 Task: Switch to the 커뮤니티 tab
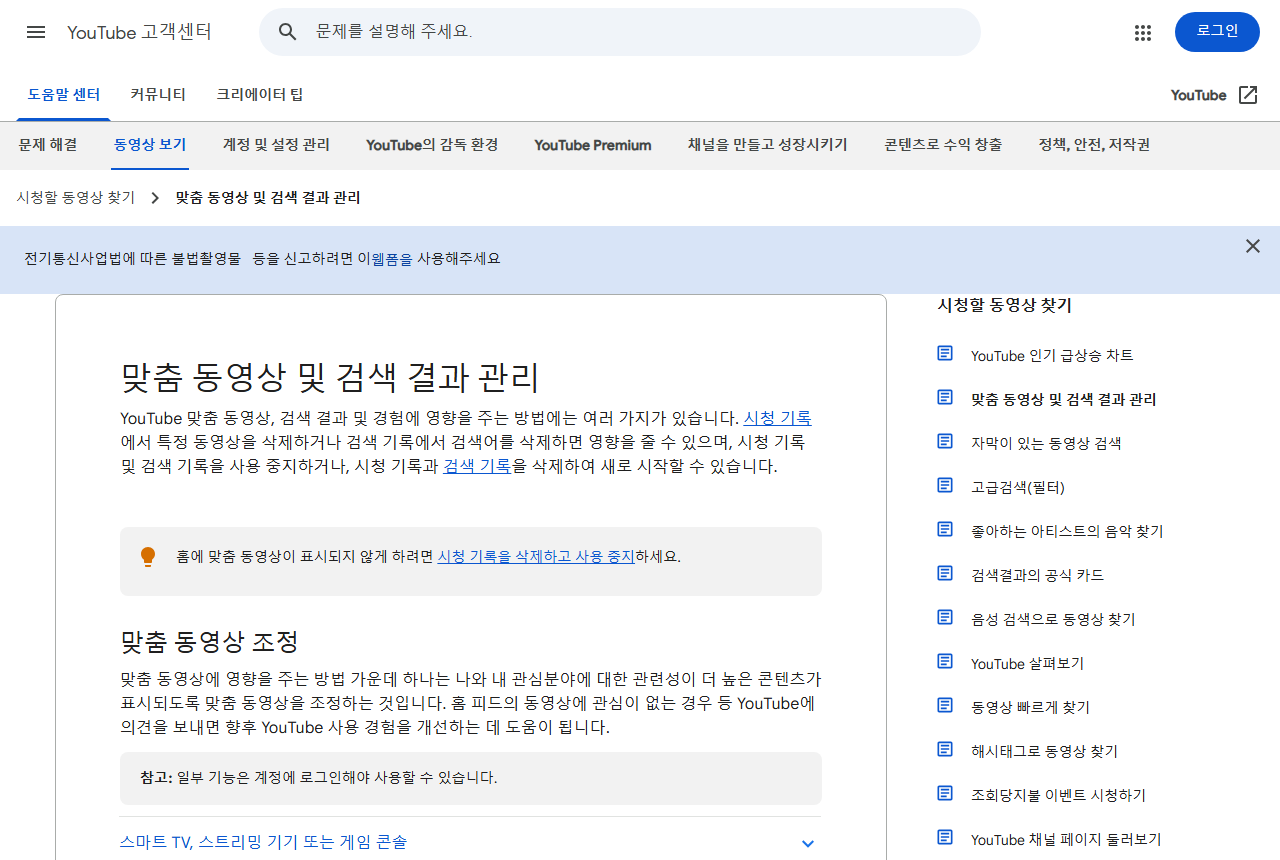[x=158, y=95]
